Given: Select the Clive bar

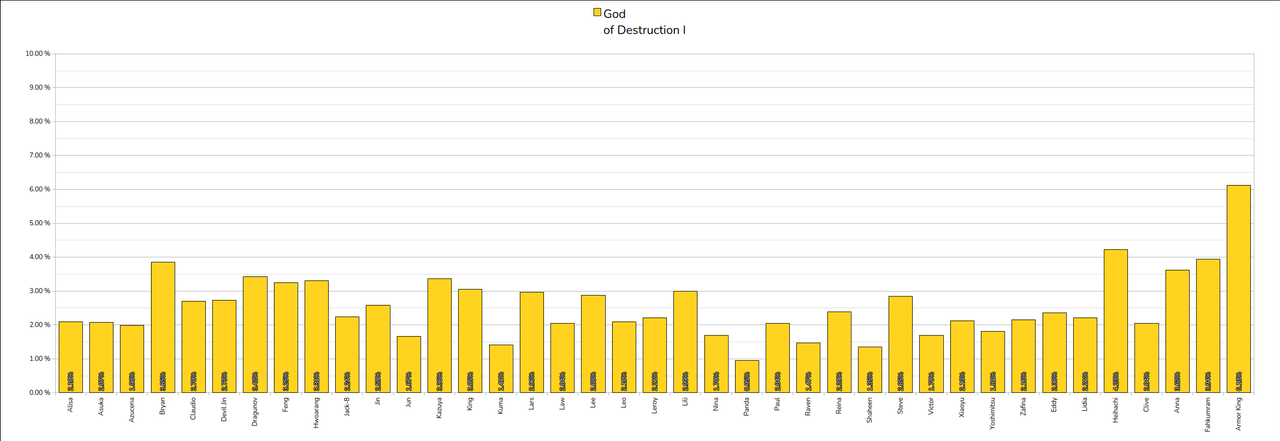Looking at the screenshot, I should (x=1146, y=358).
